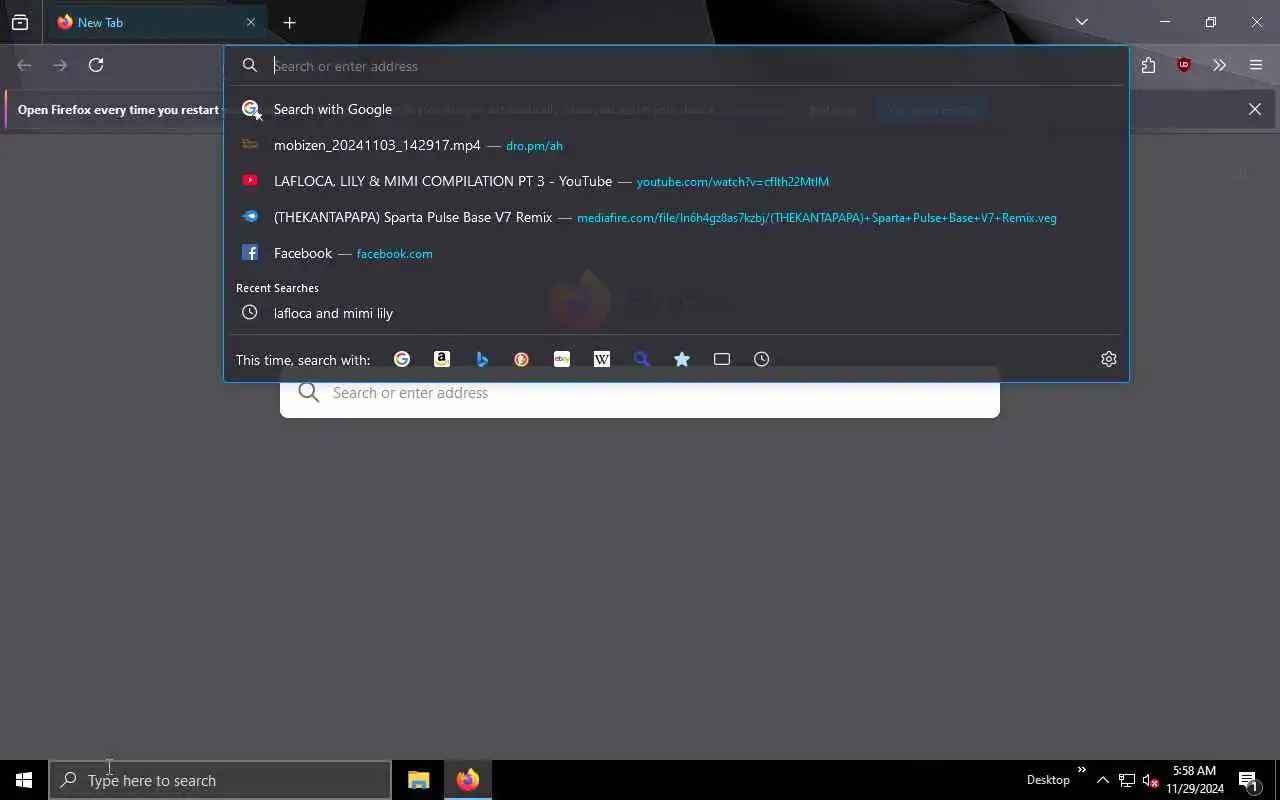Select recent search lafloca and mimi lily

(676, 313)
